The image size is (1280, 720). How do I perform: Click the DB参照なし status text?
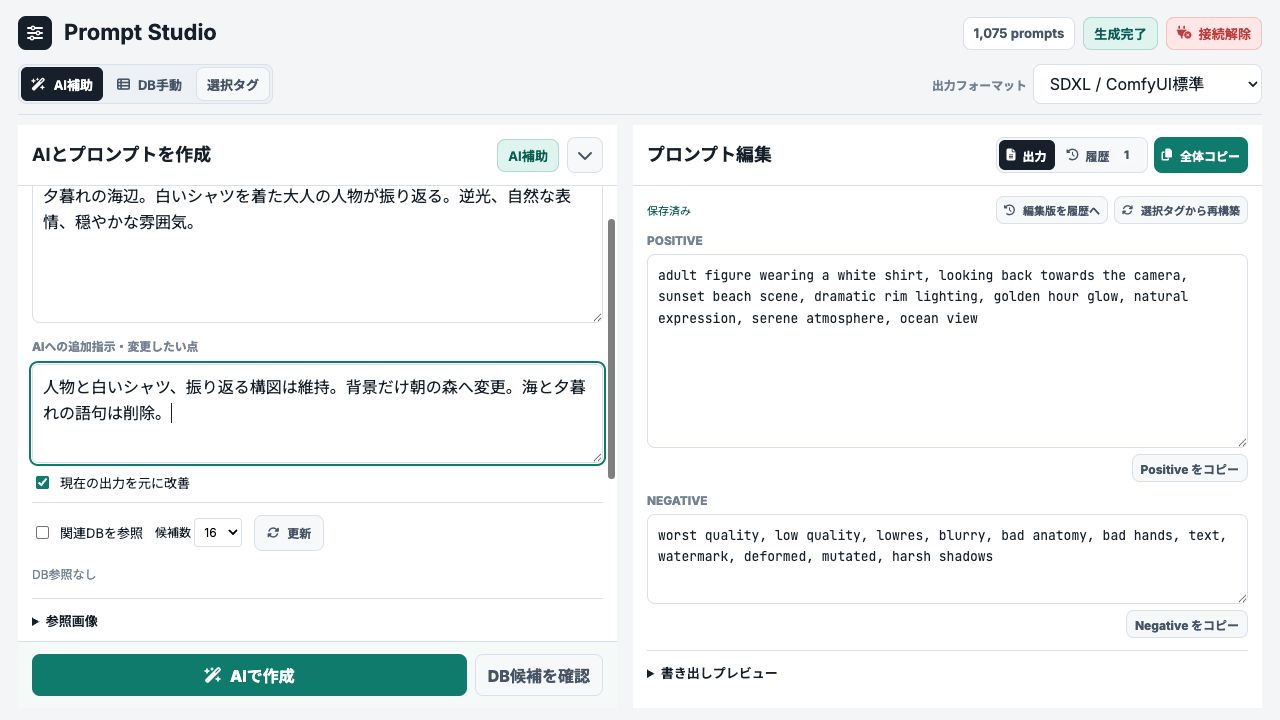click(x=64, y=574)
